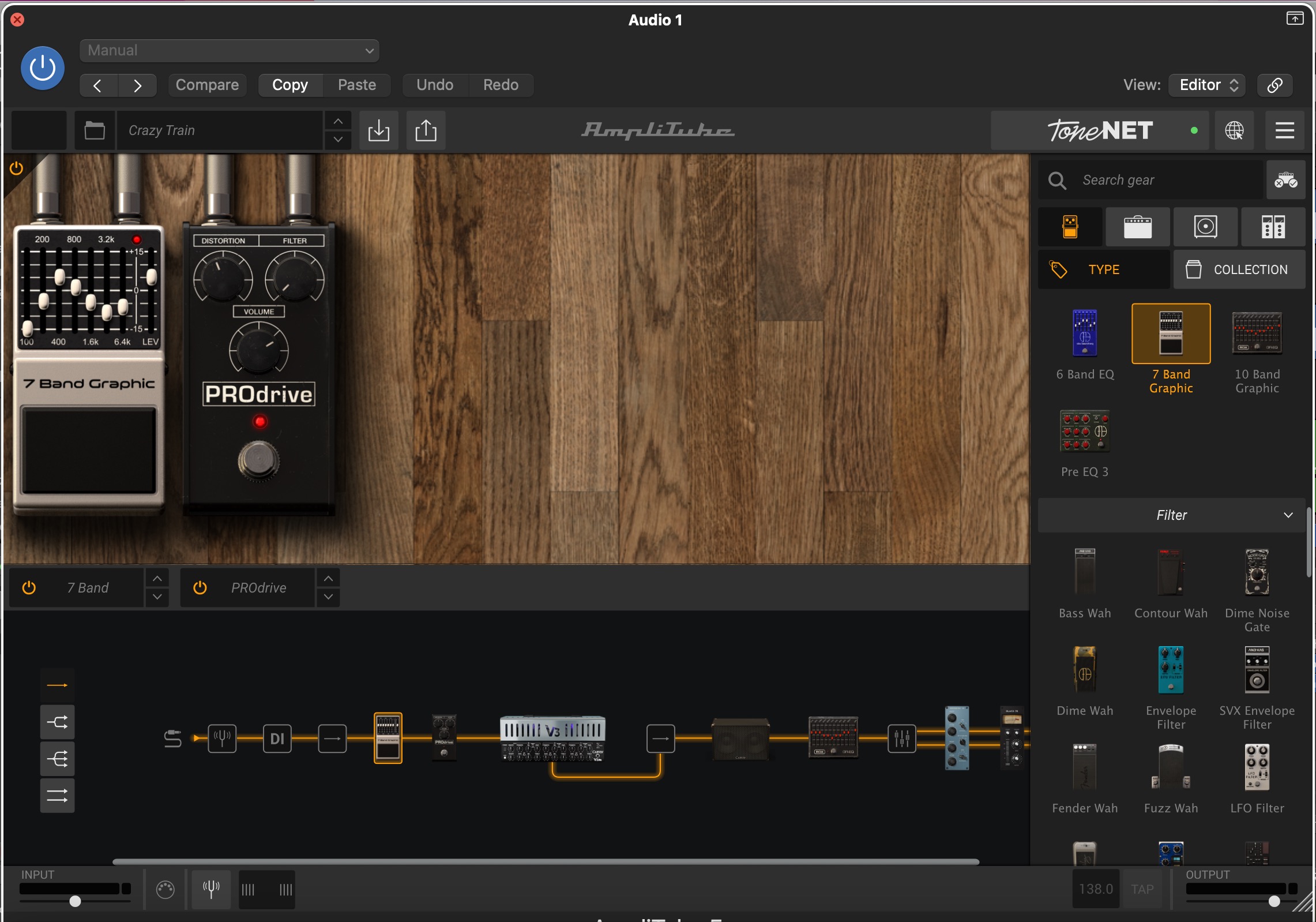
Task: Step 7 Band slot model up
Action: [x=157, y=578]
